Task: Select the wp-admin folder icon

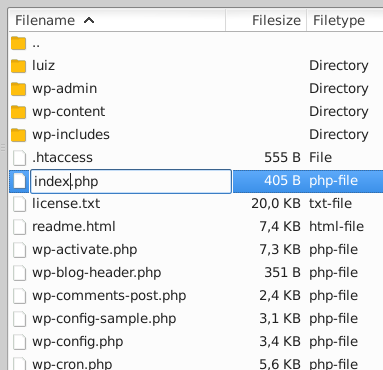Action: click(18, 89)
